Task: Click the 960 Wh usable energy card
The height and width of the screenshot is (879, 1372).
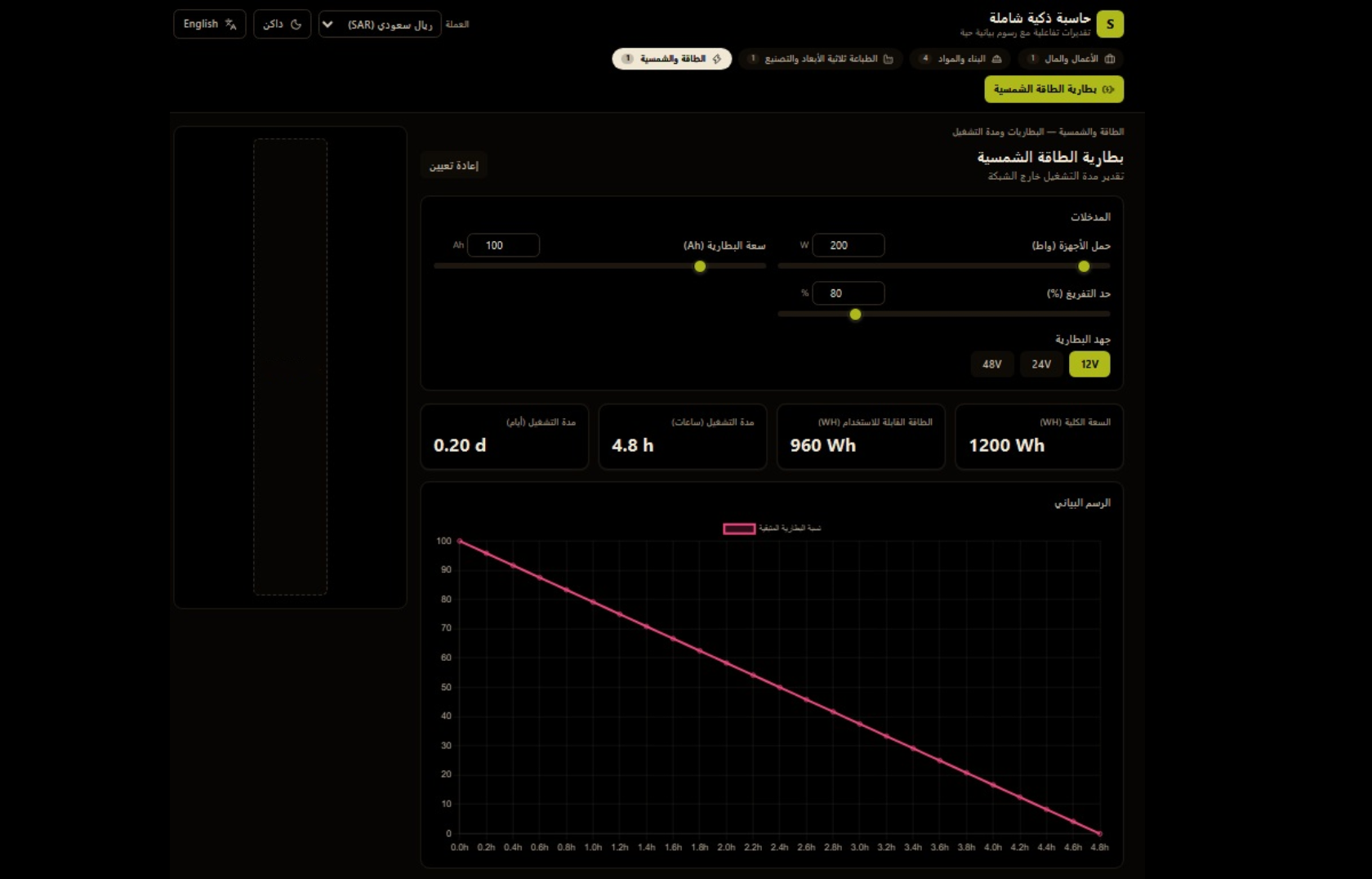Action: pos(861,436)
